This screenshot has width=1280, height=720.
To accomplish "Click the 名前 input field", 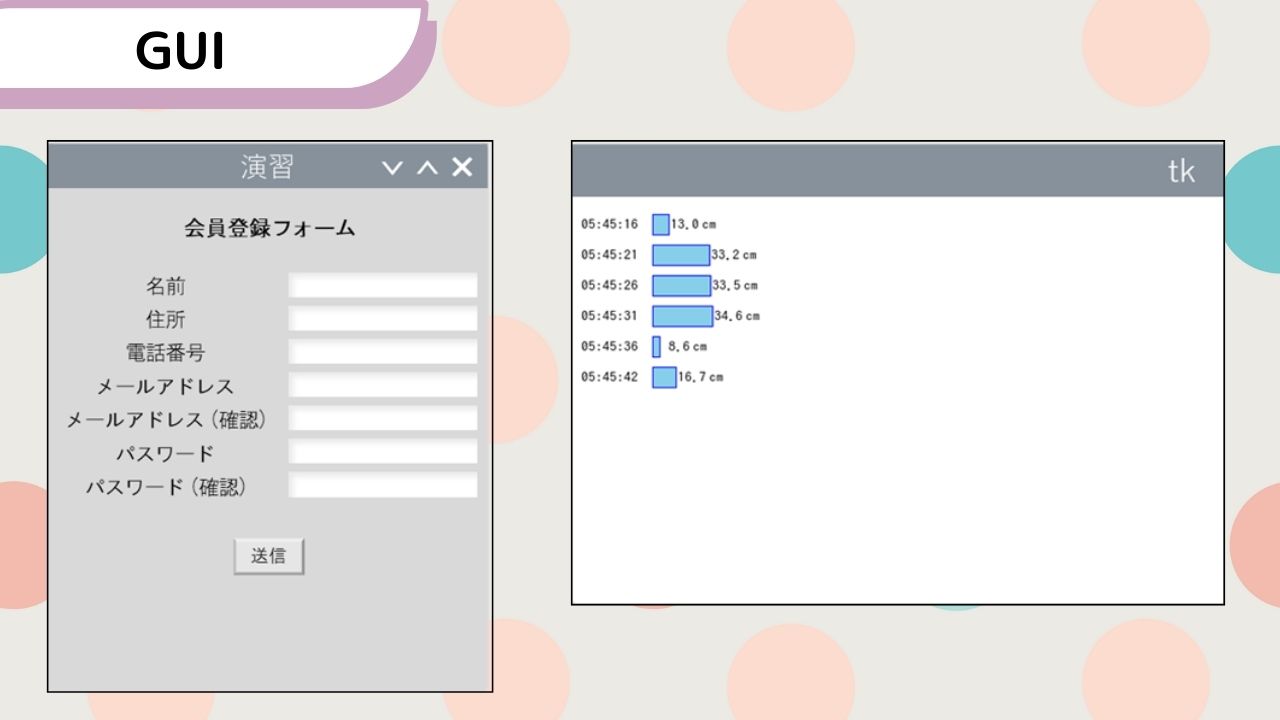I will click(x=383, y=286).
